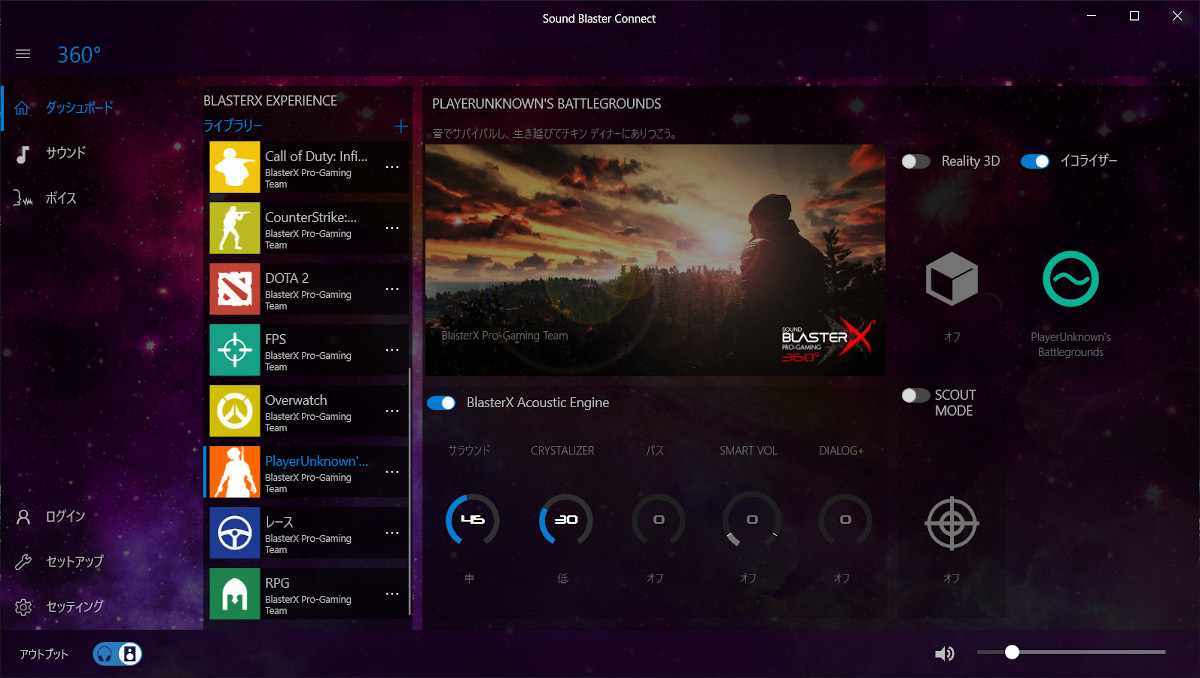Screen dimensions: 1200x678
Task: Click the RPG profile name text
Action: click(x=278, y=583)
